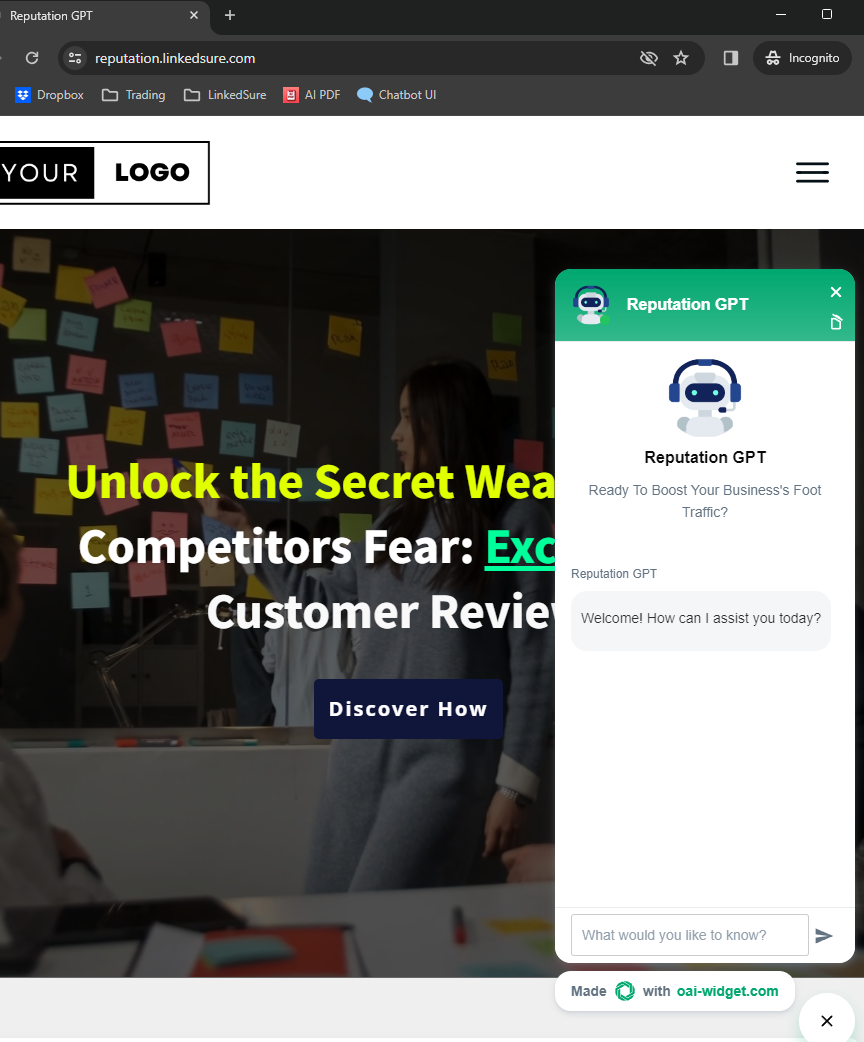This screenshot has height=1042, width=864.
Task: Click the tracking protection eye icon
Action: tap(649, 58)
